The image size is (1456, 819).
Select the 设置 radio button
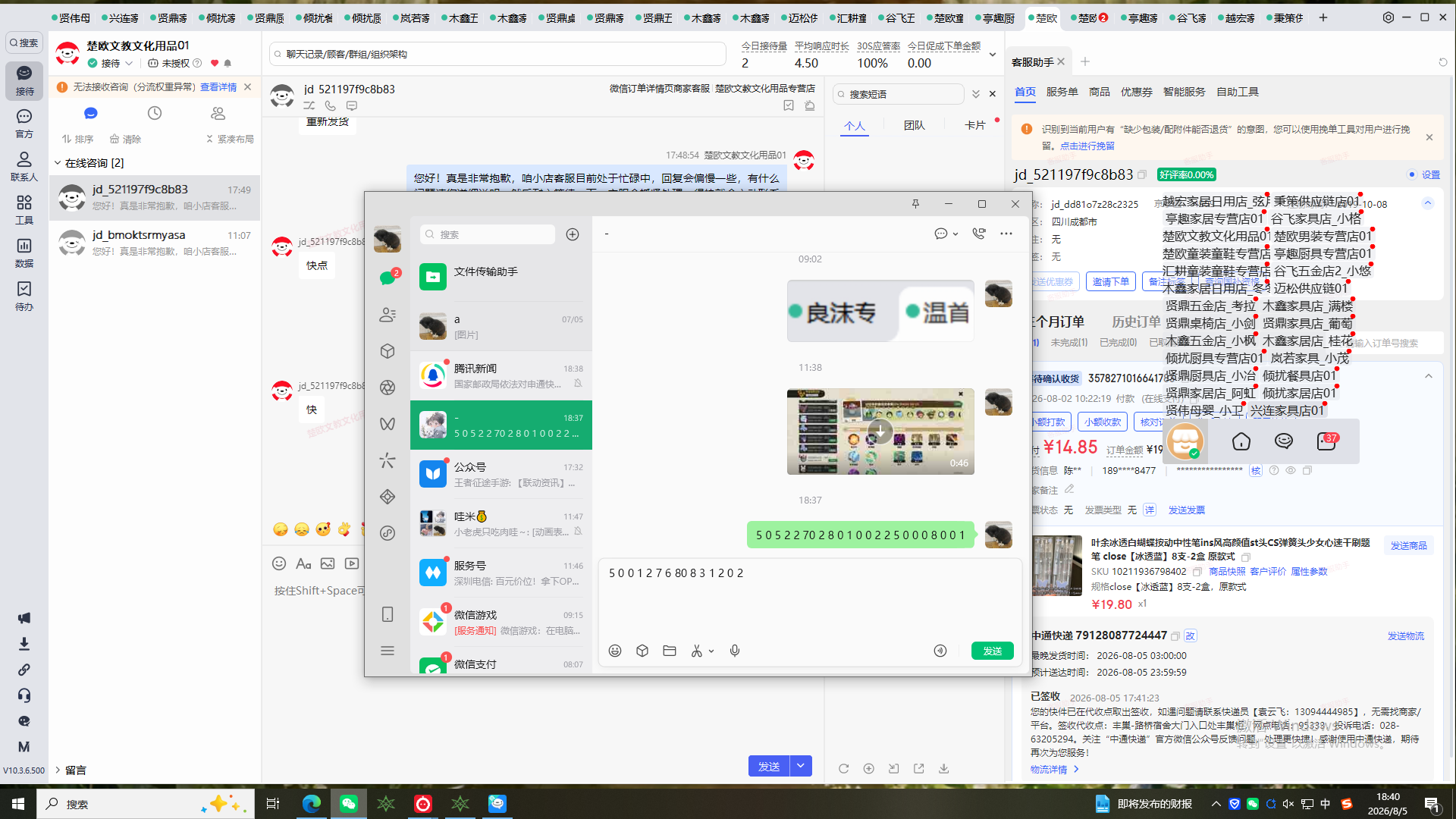pos(1412,174)
